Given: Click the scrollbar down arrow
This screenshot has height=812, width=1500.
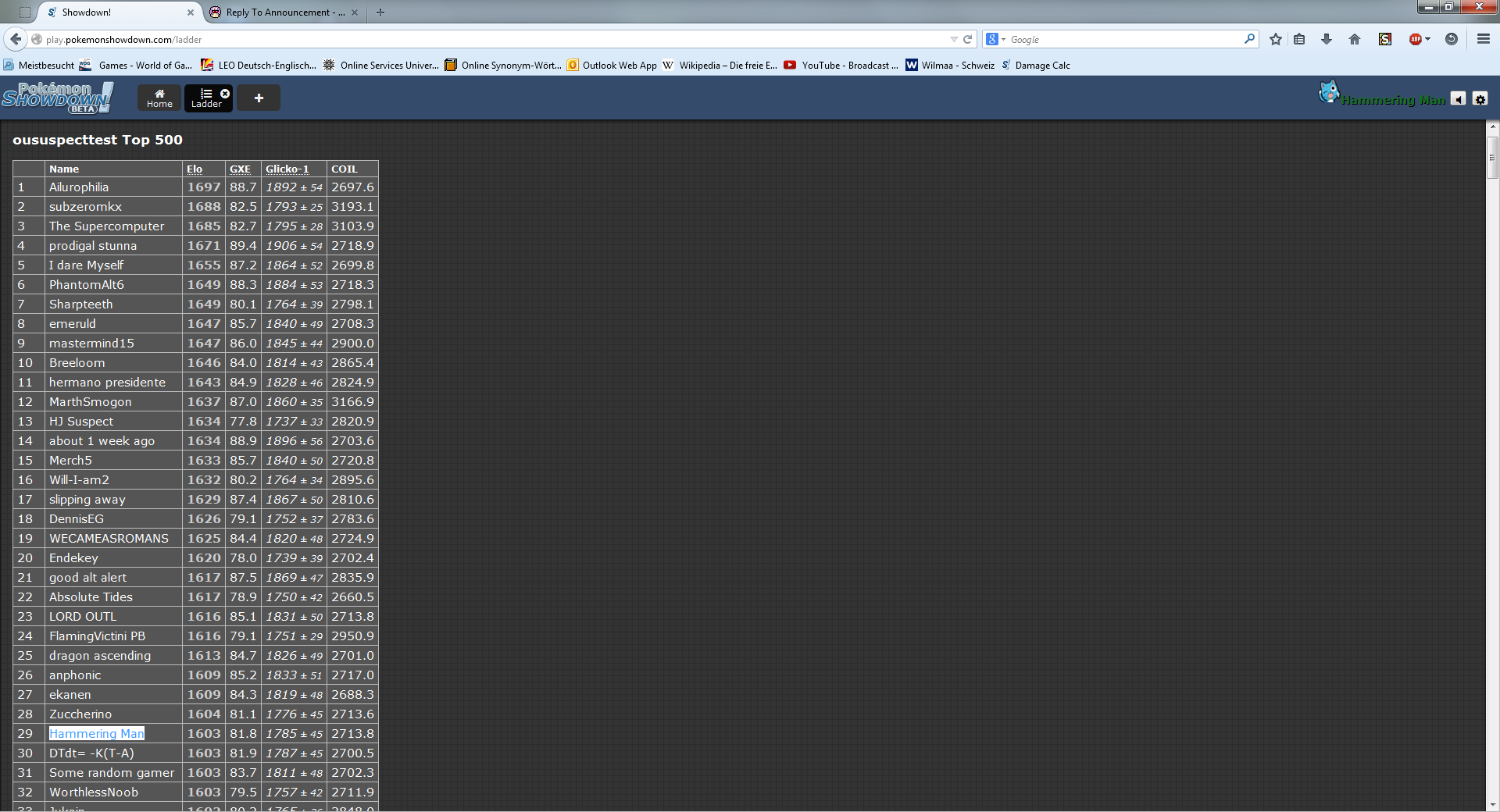Looking at the screenshot, I should (1492, 805).
